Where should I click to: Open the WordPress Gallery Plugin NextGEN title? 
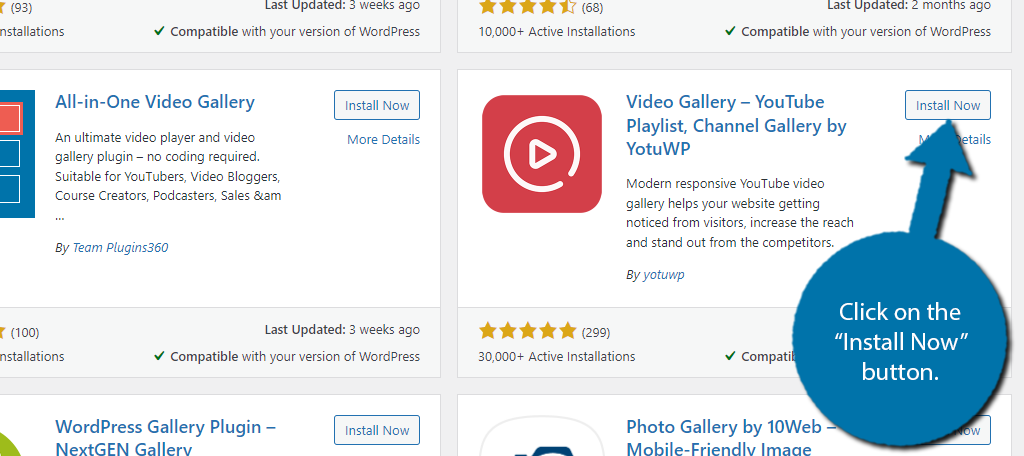click(x=165, y=438)
